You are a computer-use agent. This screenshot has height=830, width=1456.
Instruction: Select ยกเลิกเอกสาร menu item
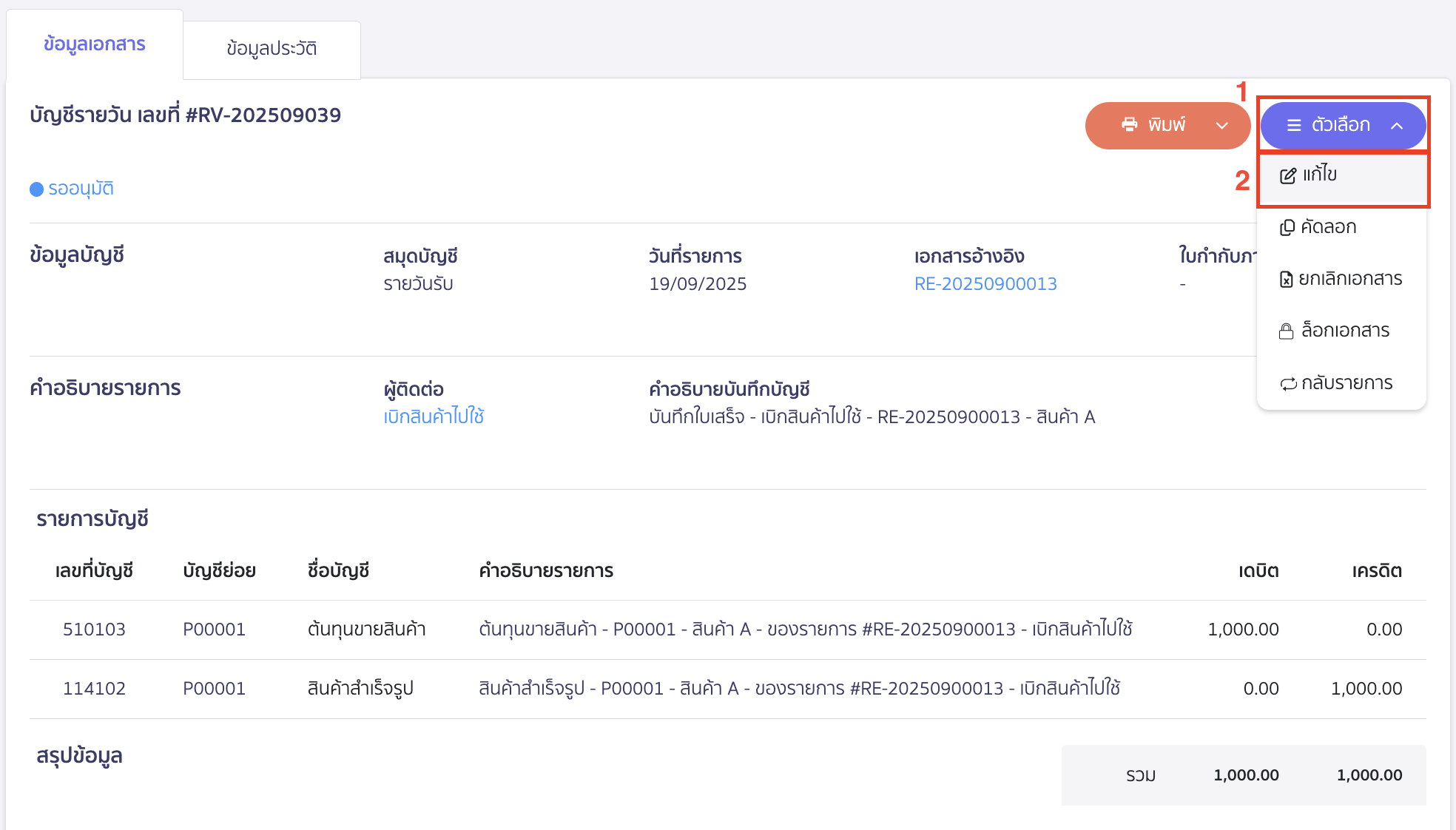click(1342, 279)
